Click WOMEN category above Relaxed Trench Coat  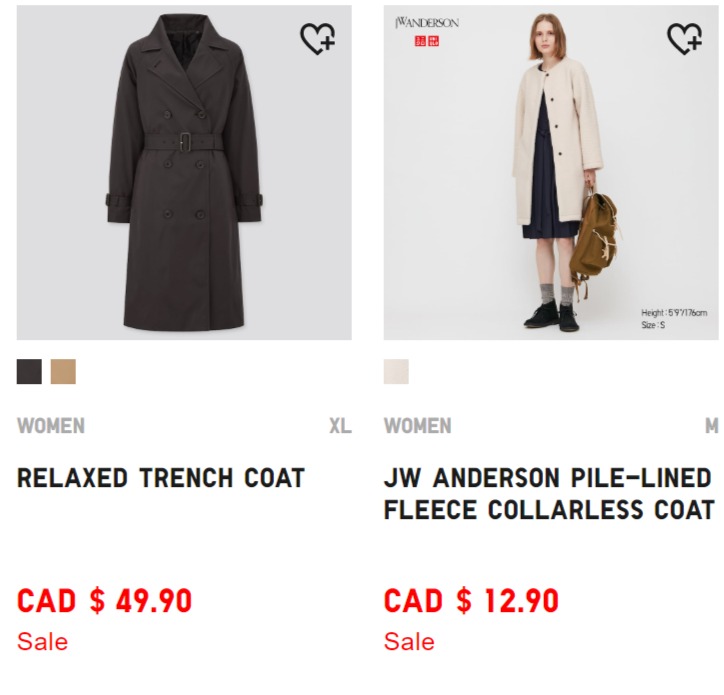click(51, 426)
